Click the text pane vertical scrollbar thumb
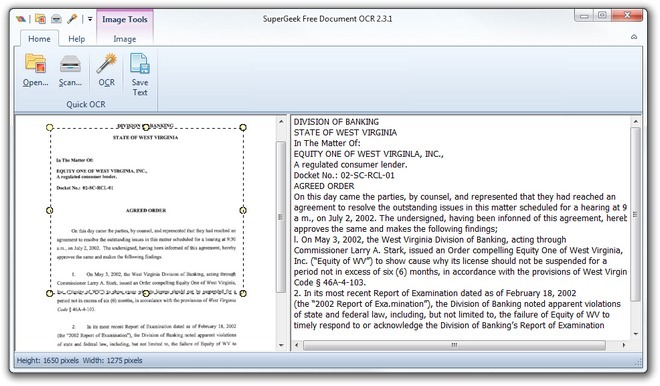This screenshot has width=660, height=386. pyautogui.click(x=636, y=214)
